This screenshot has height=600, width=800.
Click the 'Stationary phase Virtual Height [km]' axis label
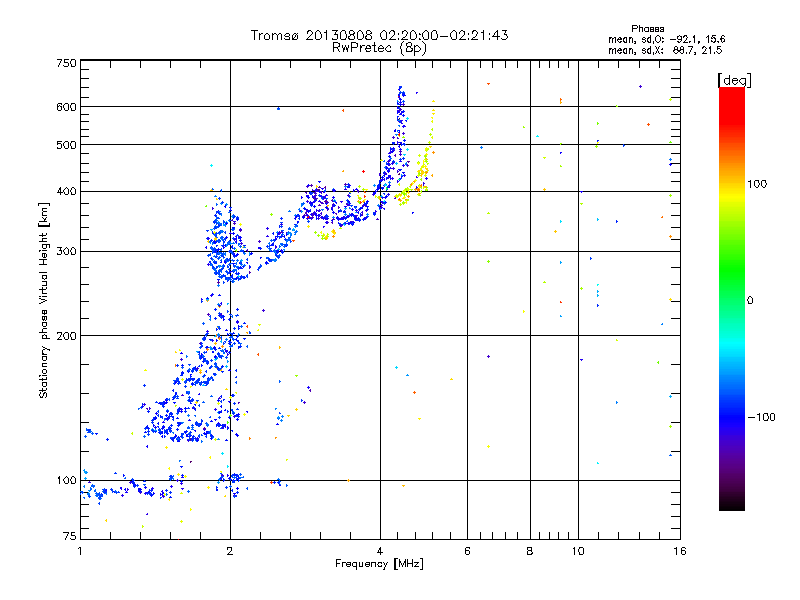coord(44,300)
